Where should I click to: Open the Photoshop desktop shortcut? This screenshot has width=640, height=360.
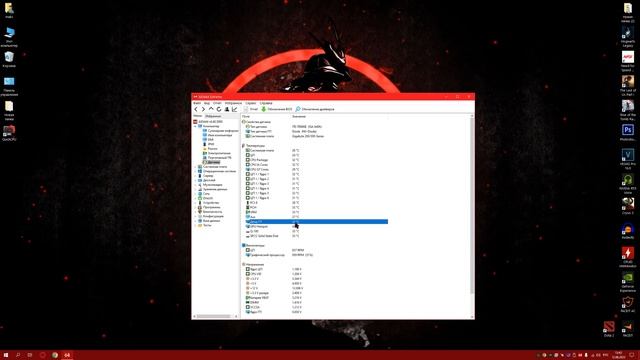coord(628,133)
